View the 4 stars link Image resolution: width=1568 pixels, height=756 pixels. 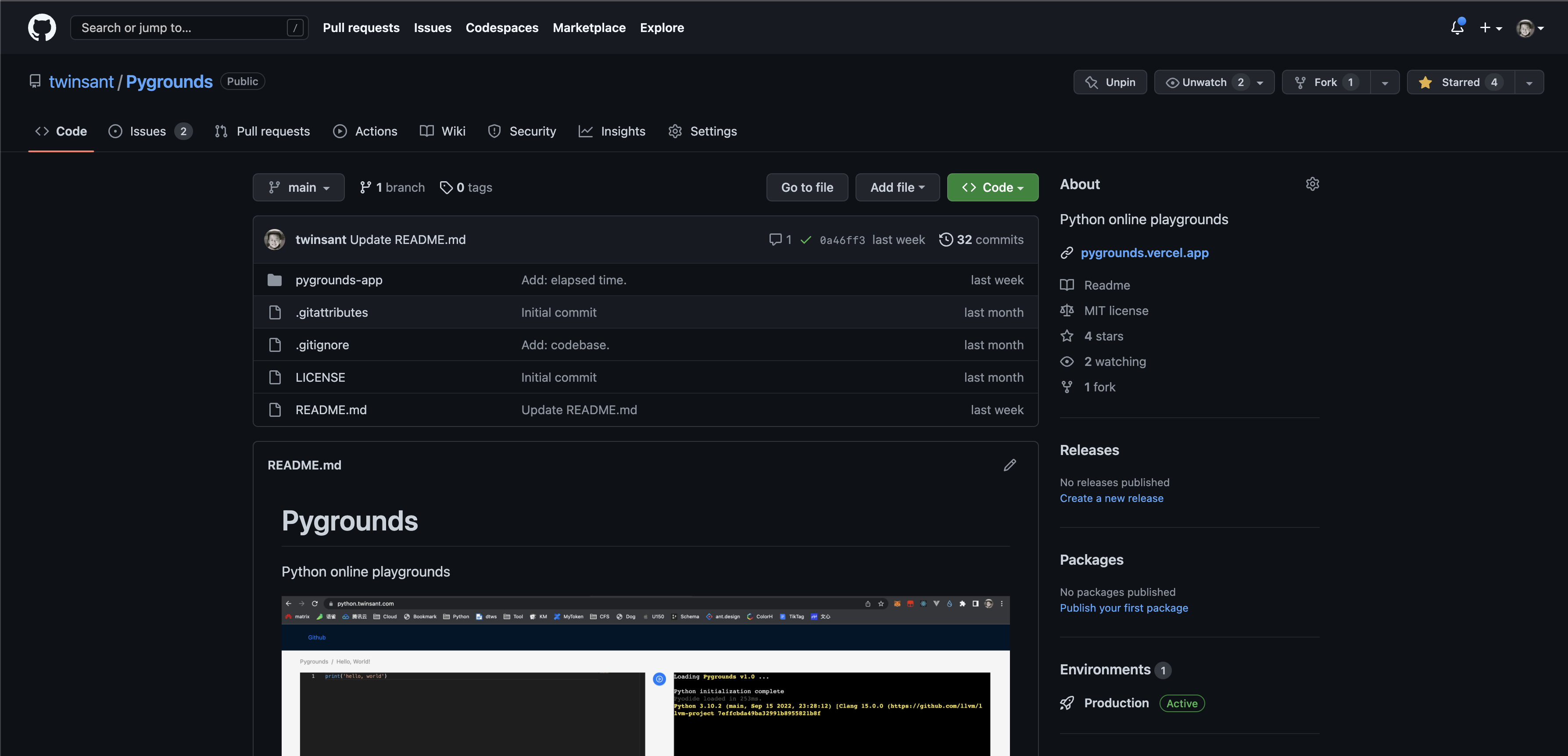[x=1092, y=336]
